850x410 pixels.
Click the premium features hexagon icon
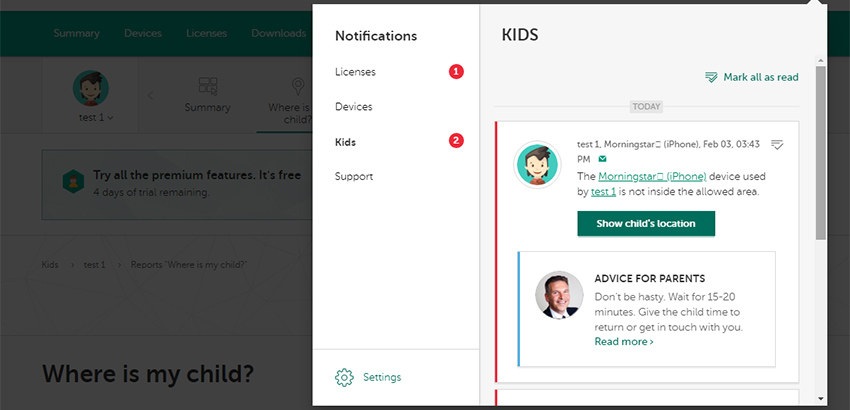pos(73,182)
